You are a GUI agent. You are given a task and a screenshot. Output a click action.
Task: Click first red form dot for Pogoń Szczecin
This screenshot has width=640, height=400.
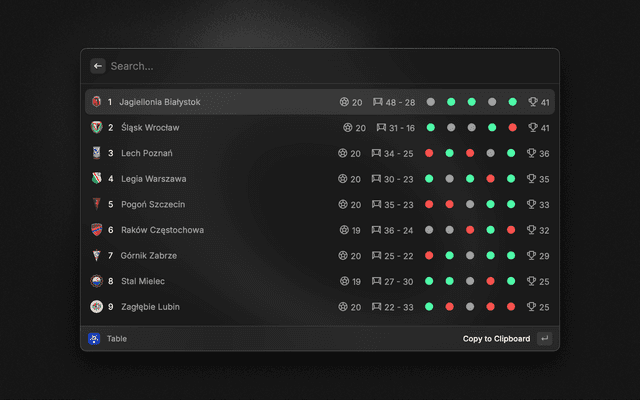430,204
